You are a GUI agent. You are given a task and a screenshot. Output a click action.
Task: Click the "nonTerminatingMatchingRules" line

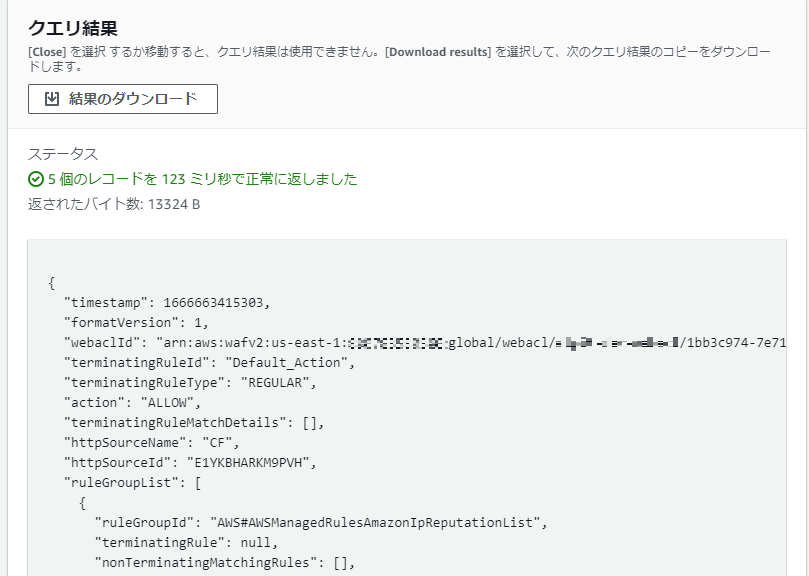225,562
